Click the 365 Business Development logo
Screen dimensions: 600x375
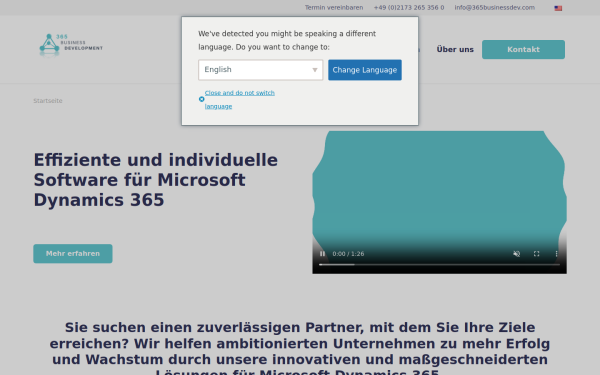coord(71,45)
